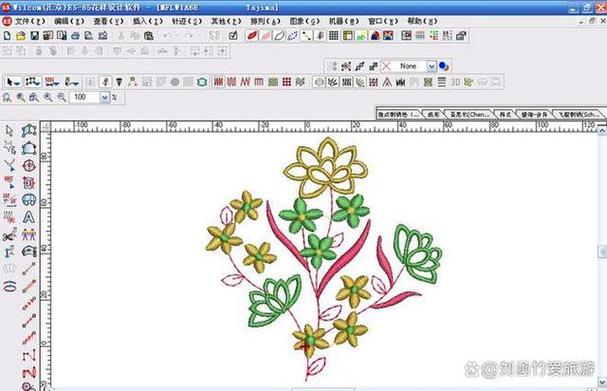Click the Print icon in toolbar

tap(75, 36)
